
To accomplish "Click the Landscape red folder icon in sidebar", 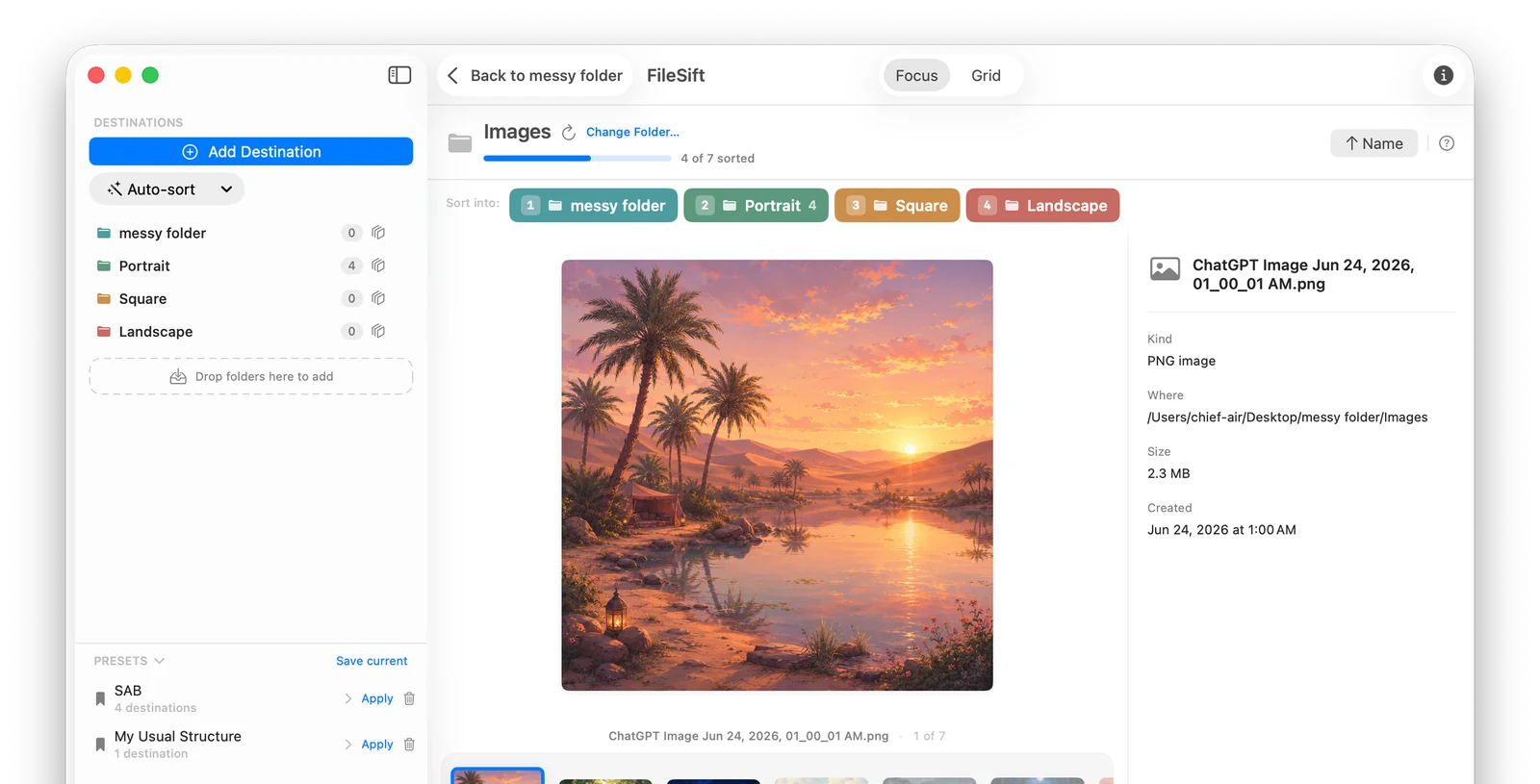I will pyautogui.click(x=103, y=331).
